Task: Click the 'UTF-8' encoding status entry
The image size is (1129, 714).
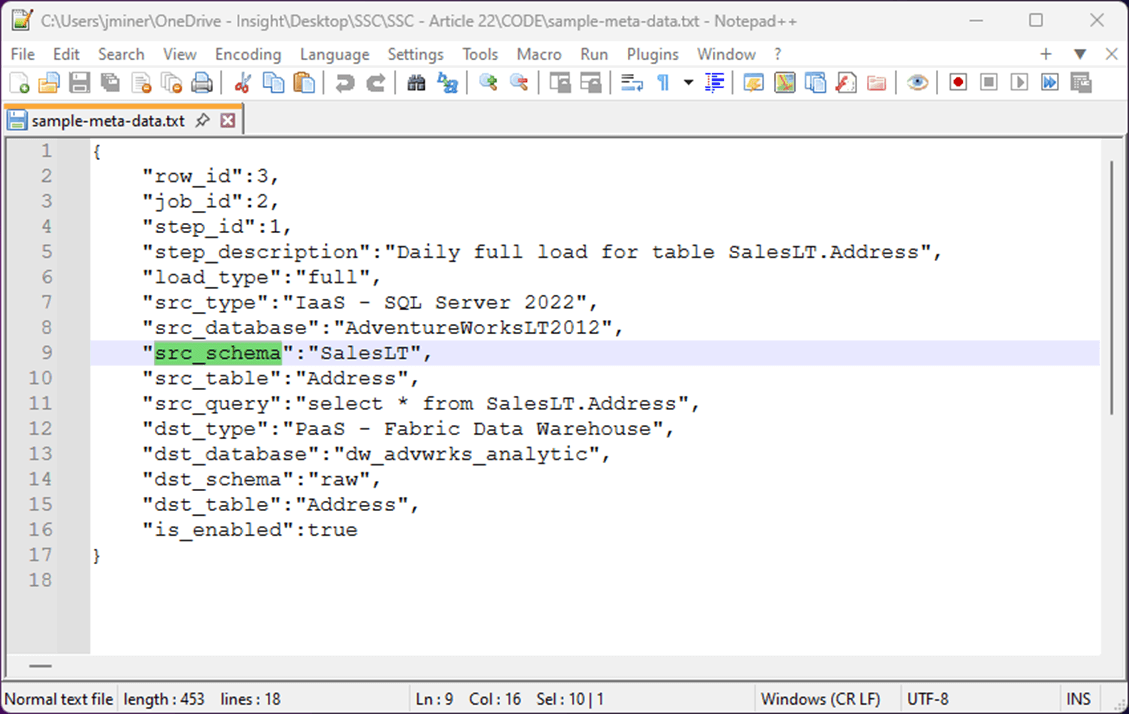Action: tap(927, 699)
